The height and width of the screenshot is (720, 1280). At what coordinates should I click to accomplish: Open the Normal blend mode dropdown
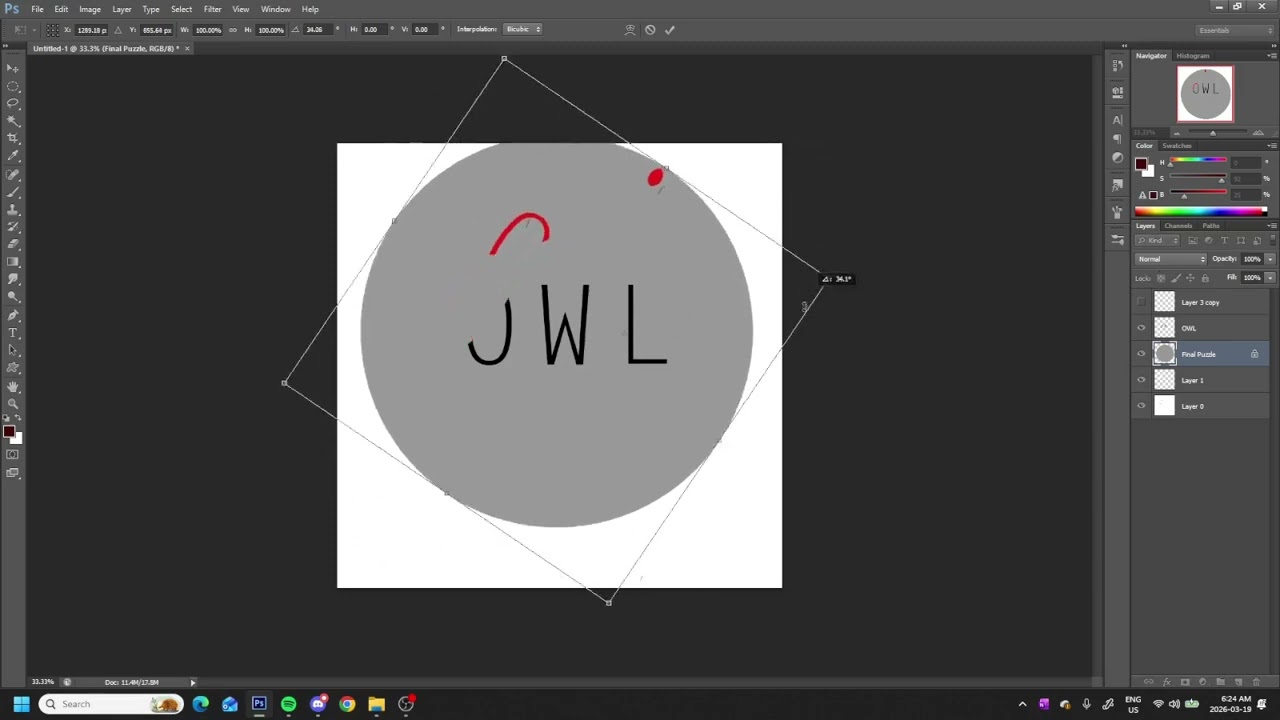coord(1171,259)
